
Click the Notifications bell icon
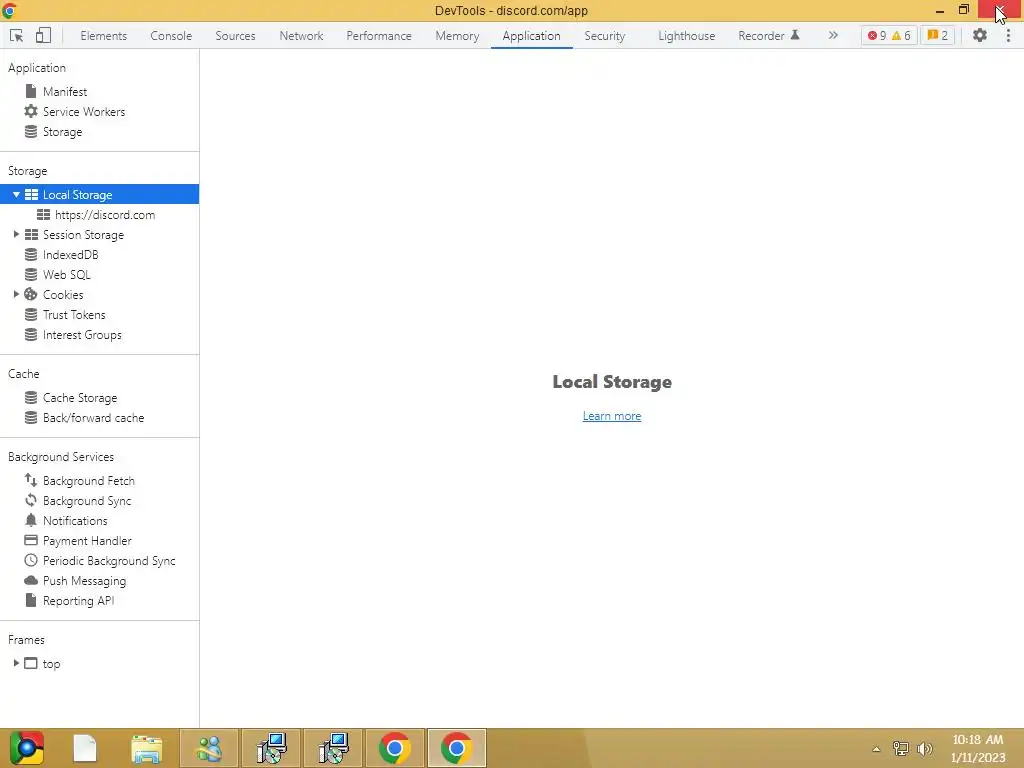pos(31,520)
